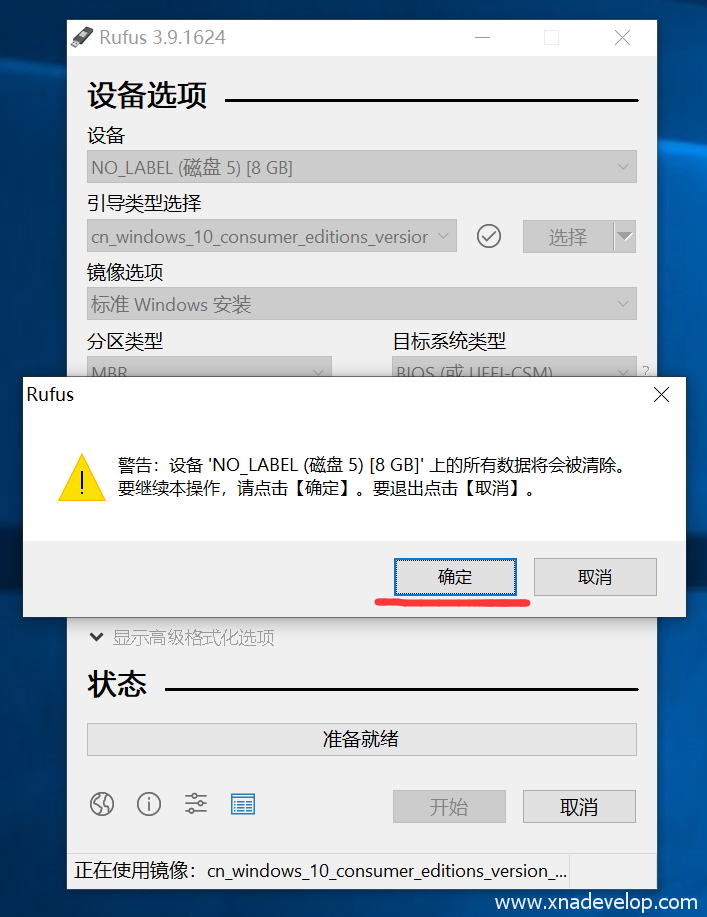The height and width of the screenshot is (917, 707).
Task: Click the 选择 image select button
Action: pyautogui.click(x=568, y=236)
